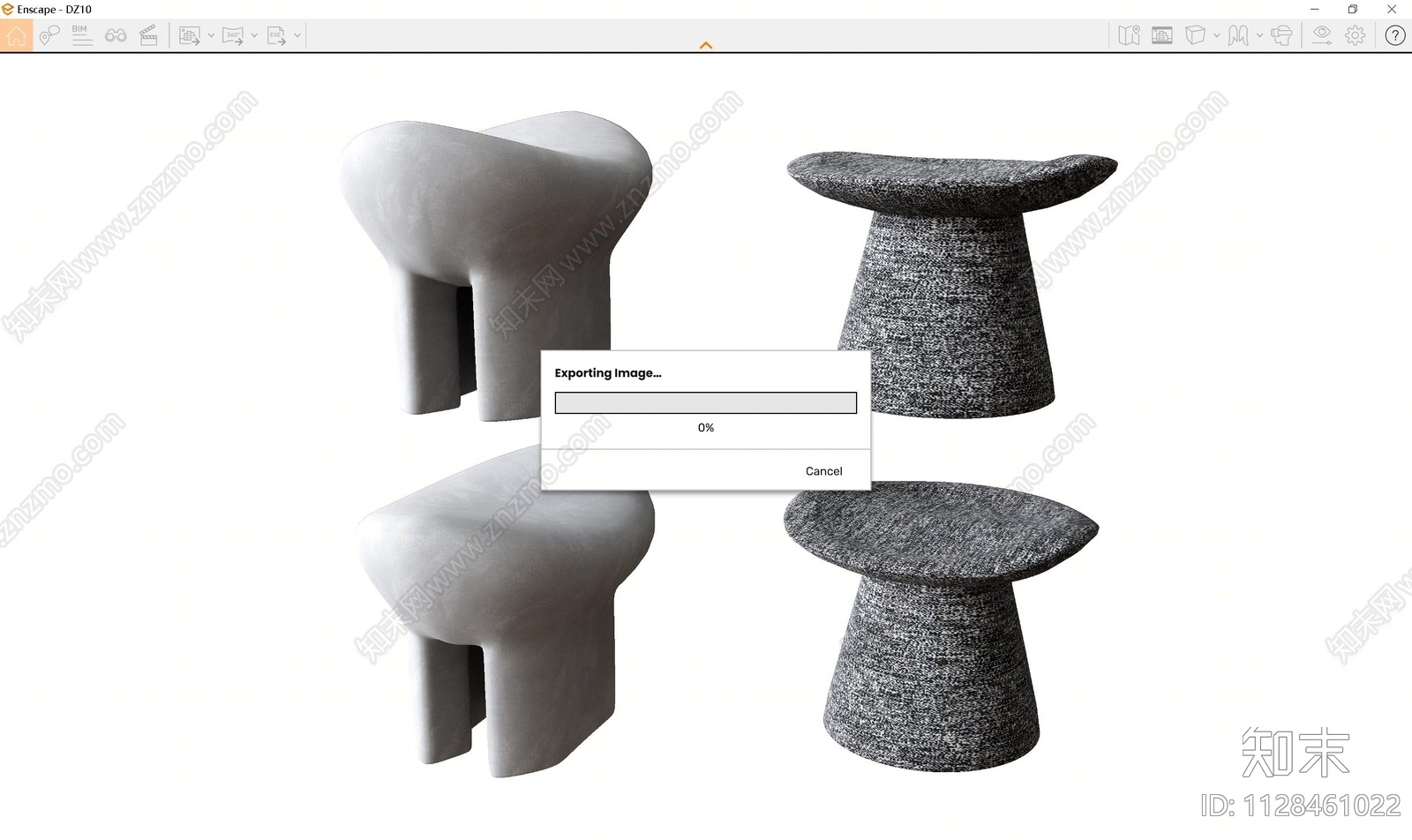This screenshot has width=1412, height=840.
Task: Cancel the image export
Action: point(823,471)
